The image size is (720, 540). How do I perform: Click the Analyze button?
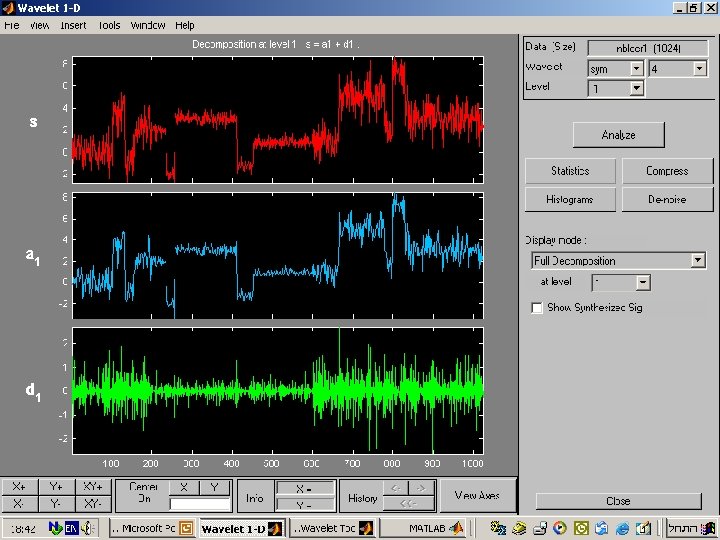click(618, 135)
